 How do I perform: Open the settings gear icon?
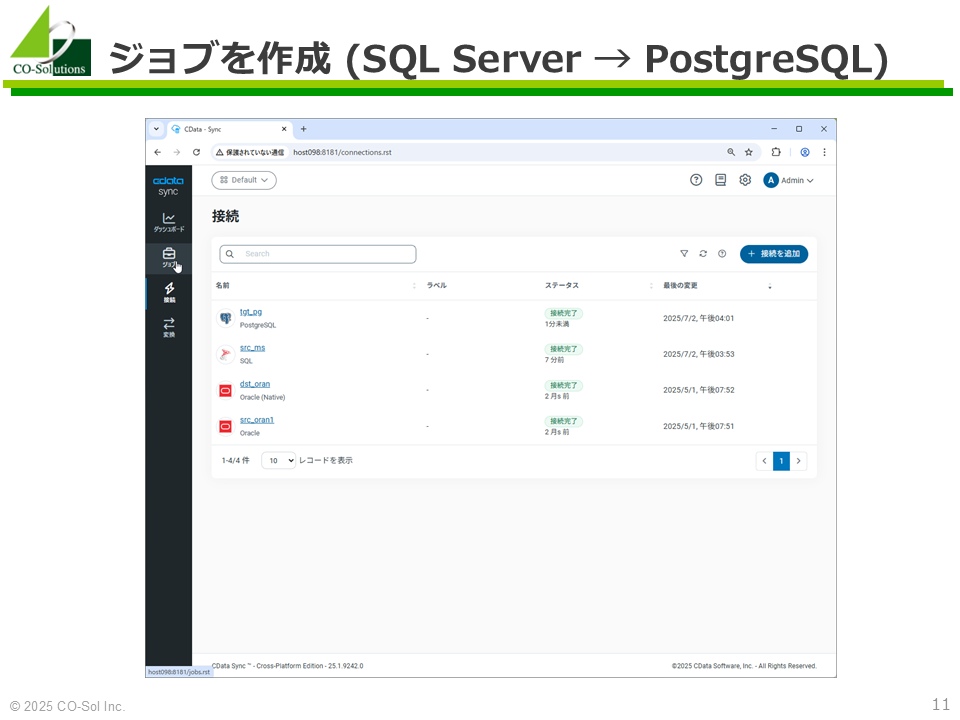pos(745,180)
